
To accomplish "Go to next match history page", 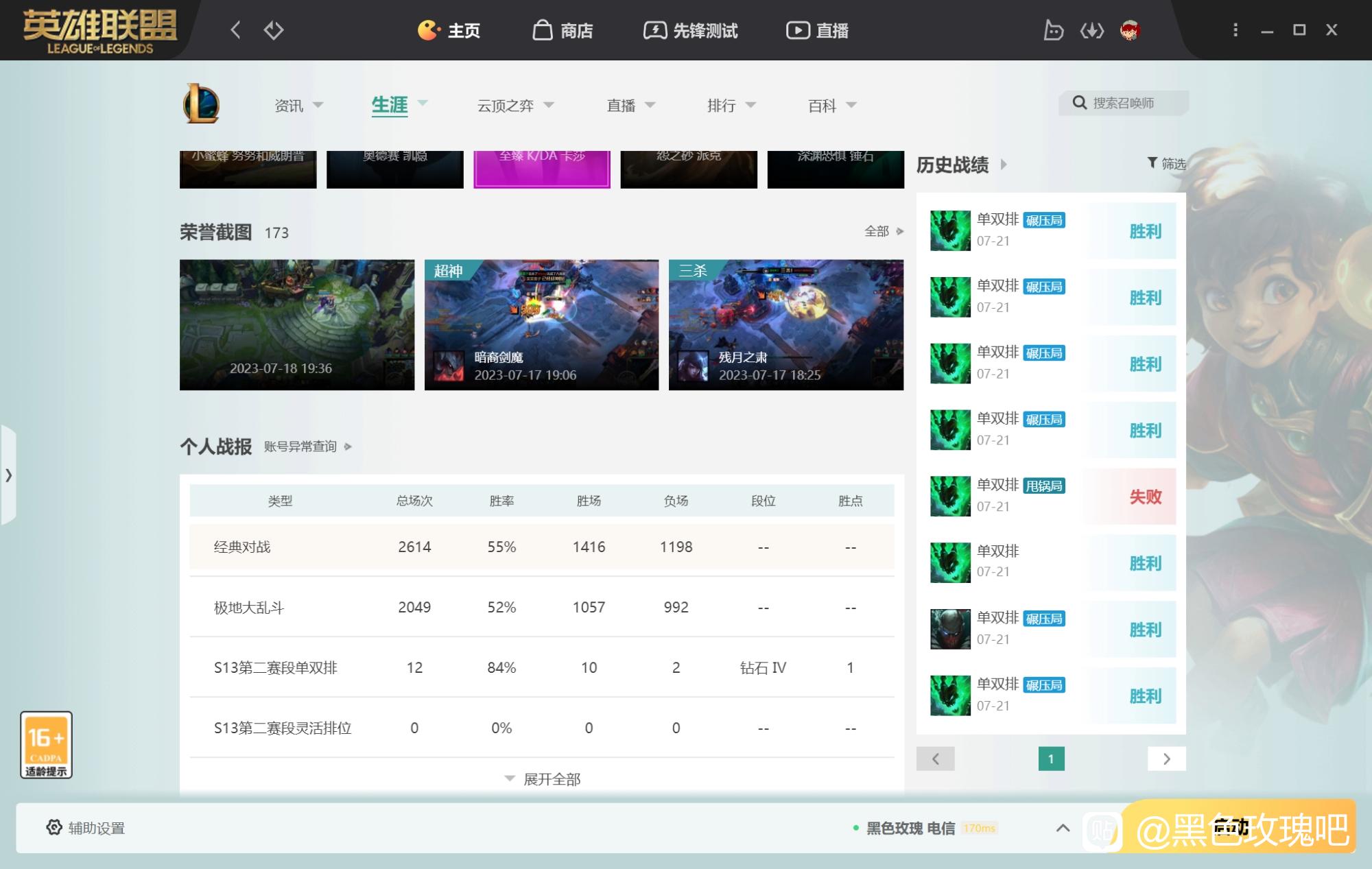I will point(1166,759).
